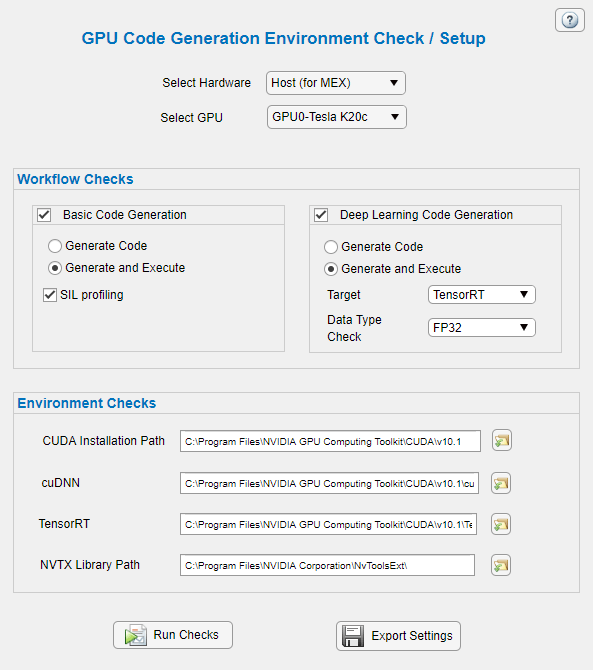Click the GPU Code Generation title text

click(x=283, y=38)
